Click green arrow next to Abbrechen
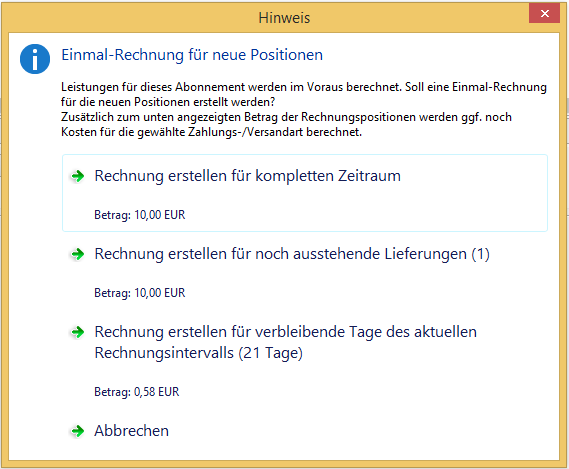Viewport: 569px width, 469px height. (x=78, y=431)
